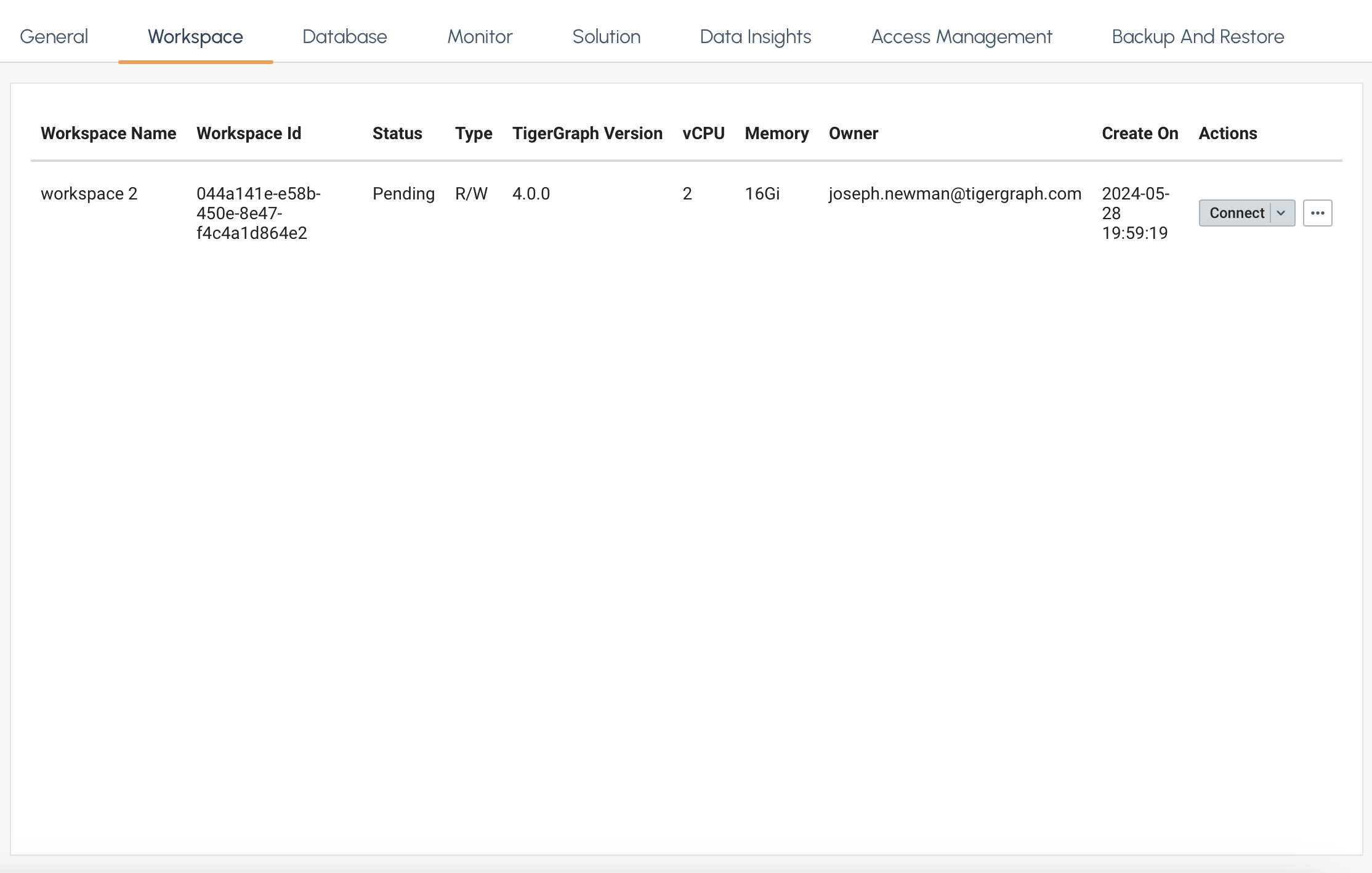
Task: Return to the Workspace tab
Action: click(x=195, y=36)
